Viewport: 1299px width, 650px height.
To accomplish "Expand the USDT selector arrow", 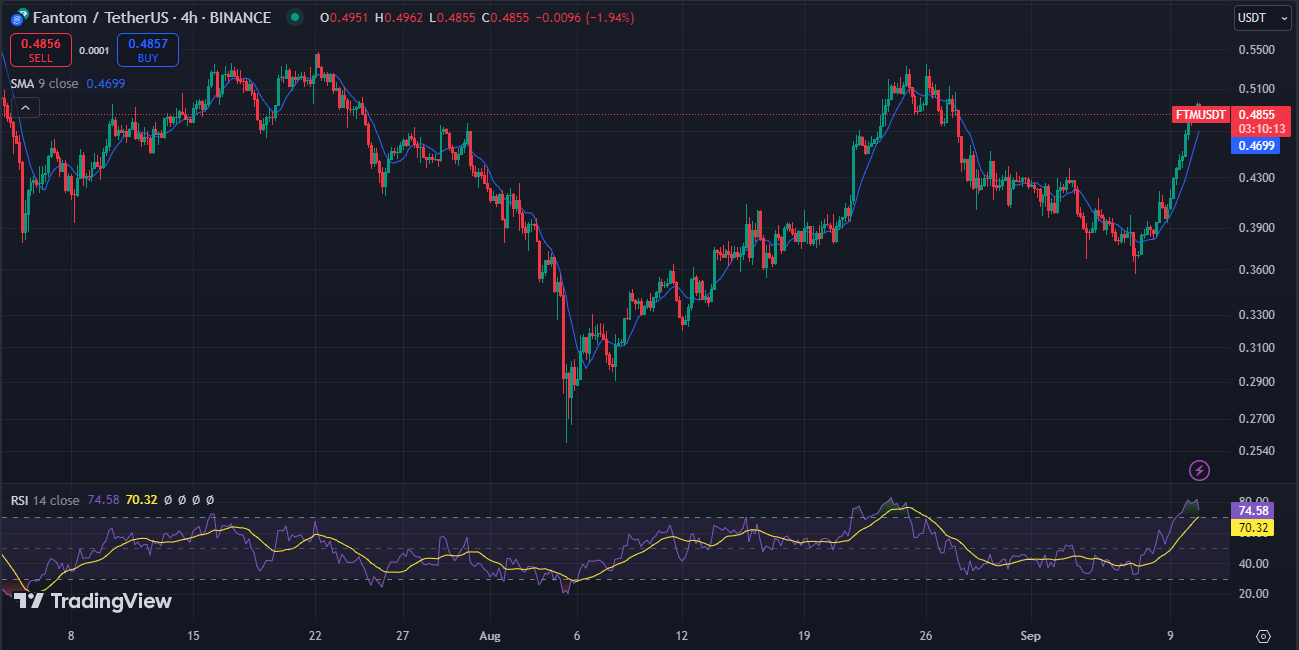I will click(x=1285, y=18).
